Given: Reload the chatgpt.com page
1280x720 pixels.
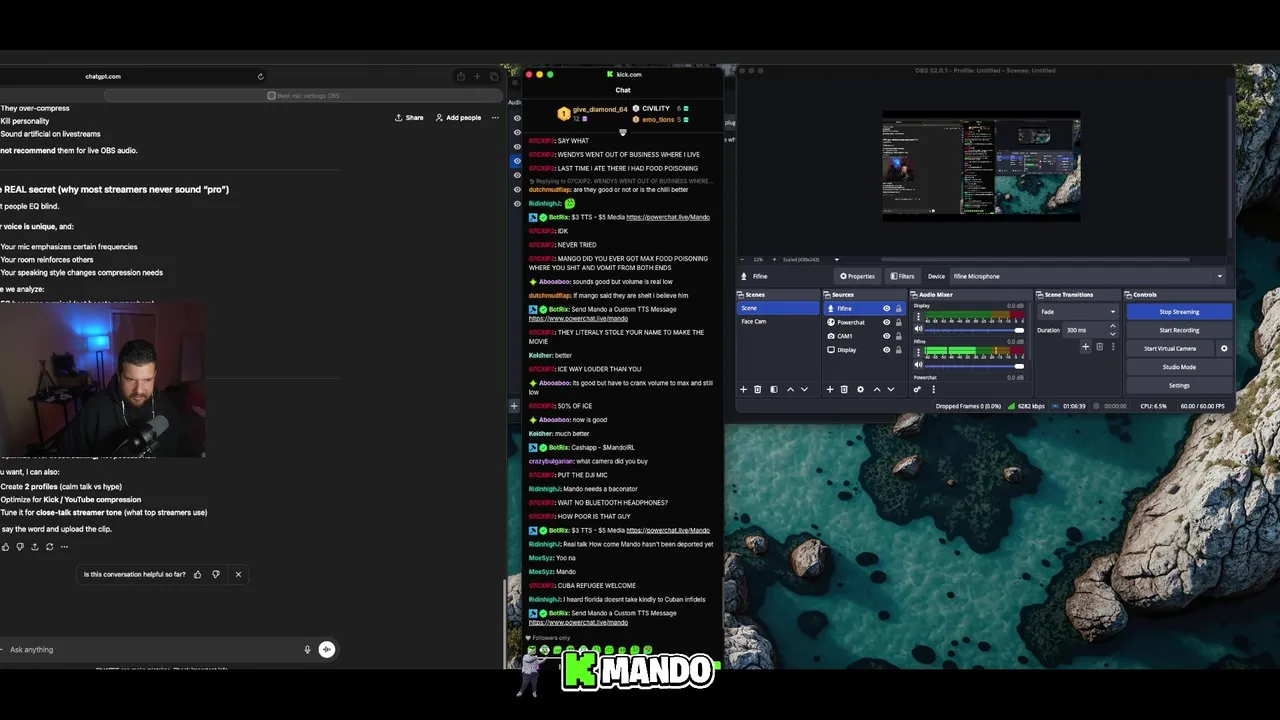Looking at the screenshot, I should 260,76.
